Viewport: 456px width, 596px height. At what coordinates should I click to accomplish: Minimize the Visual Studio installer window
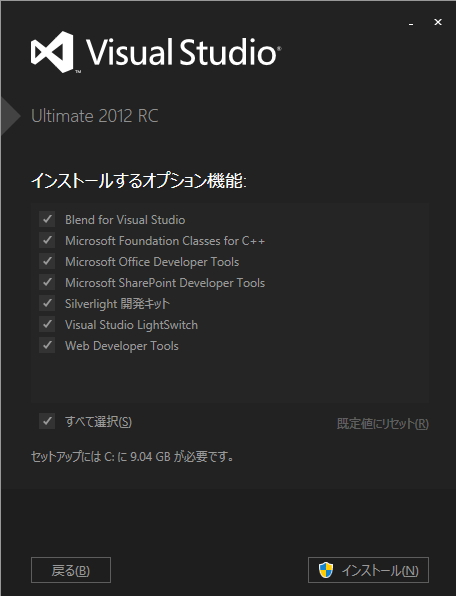[x=411, y=23]
